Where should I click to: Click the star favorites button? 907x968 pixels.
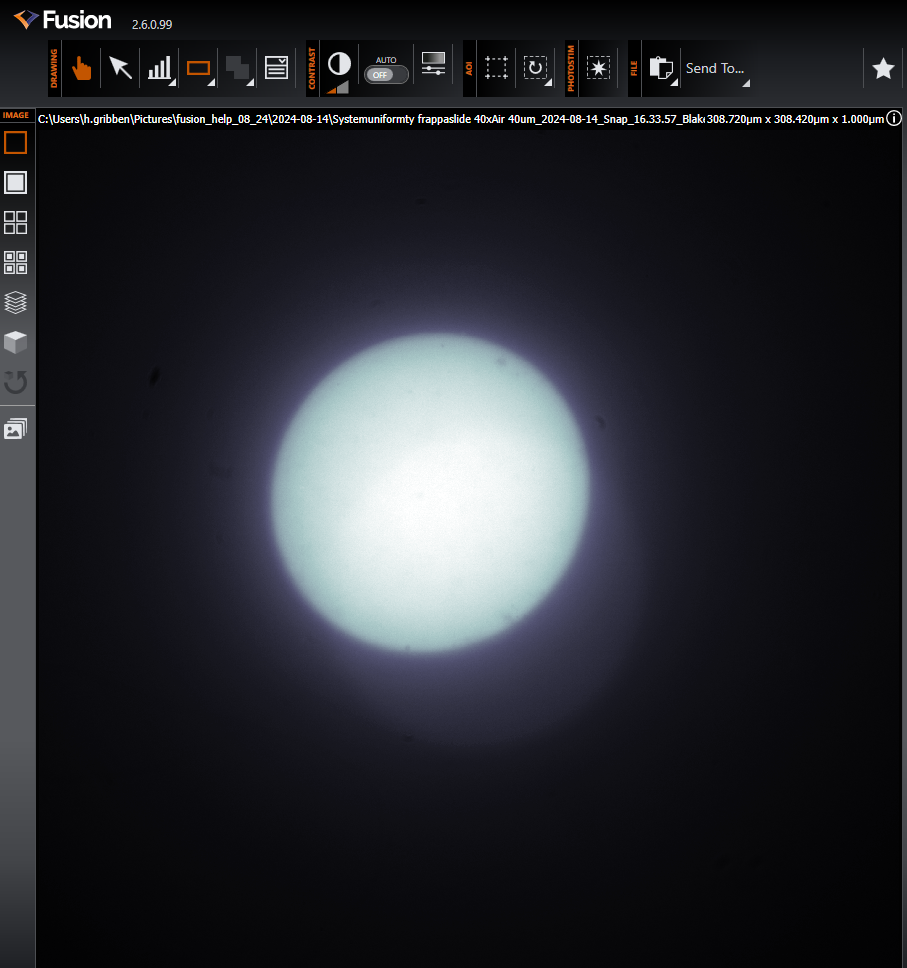pos(883,68)
